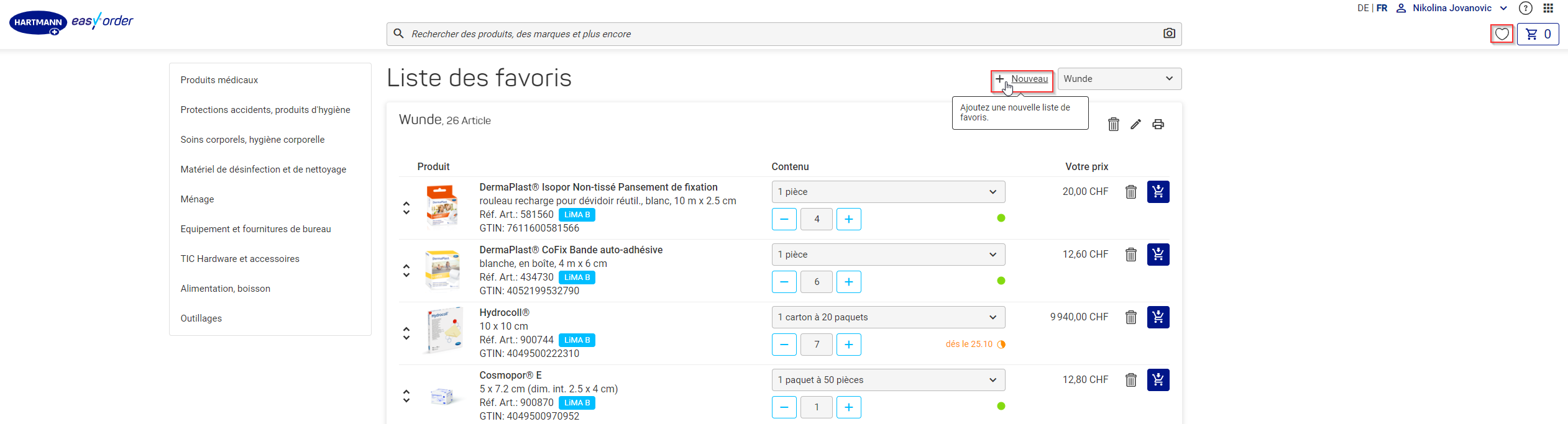Click Hydrocoll quantity field

816,345
